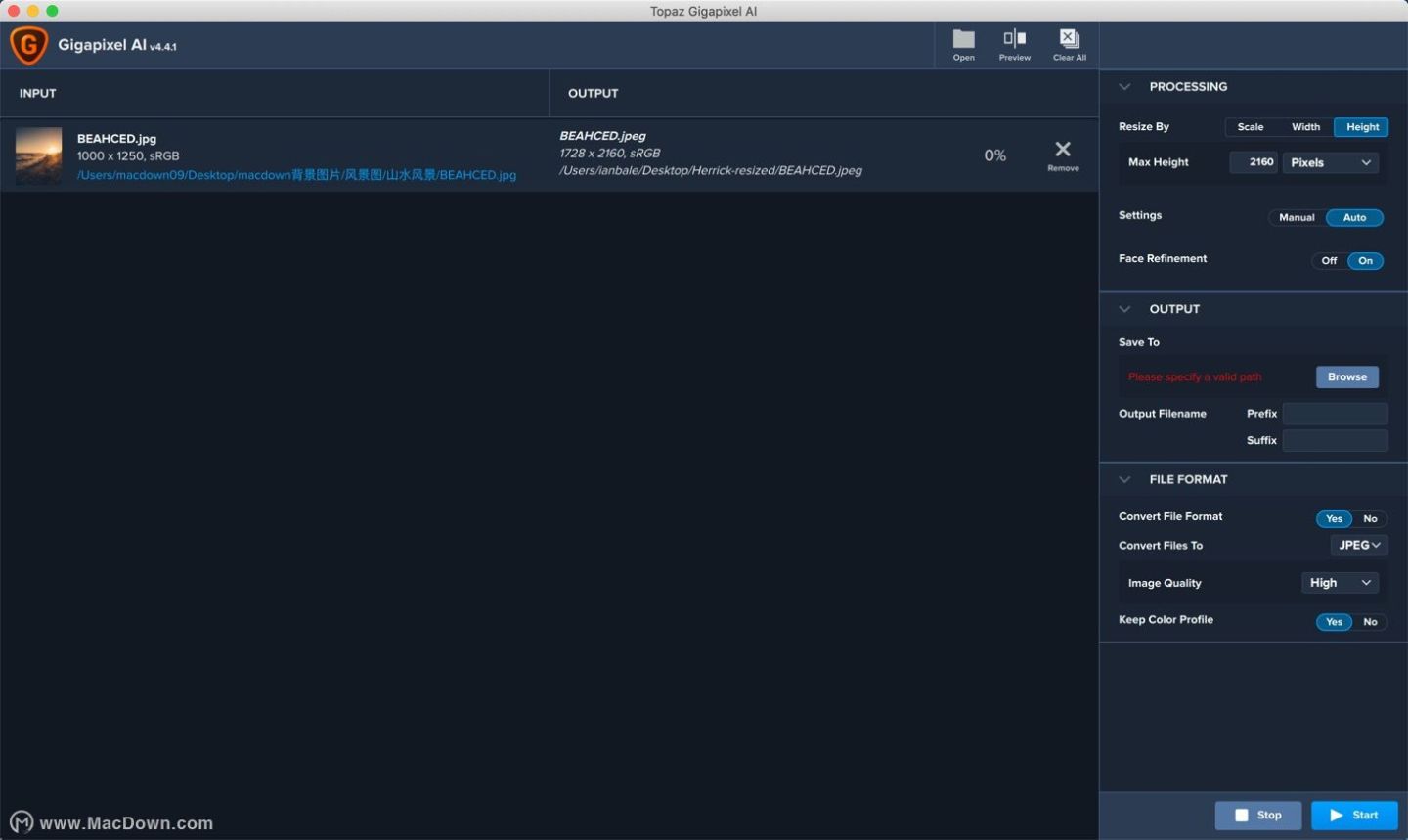Choose Resize By Width option
The width and height of the screenshot is (1408, 840).
1305,127
